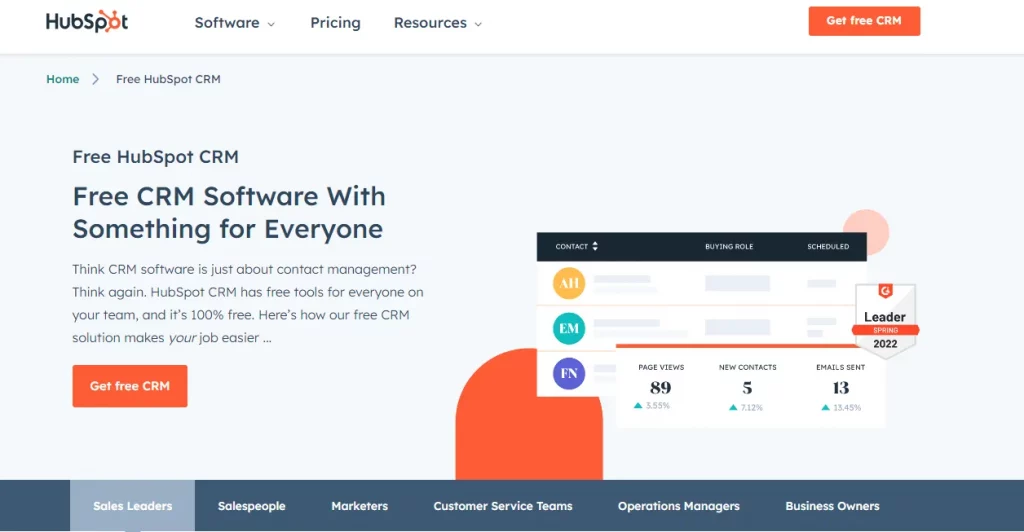Screen dimensions: 1024x532
Task: Go to the Home breadcrumb link
Action: [x=63, y=79]
